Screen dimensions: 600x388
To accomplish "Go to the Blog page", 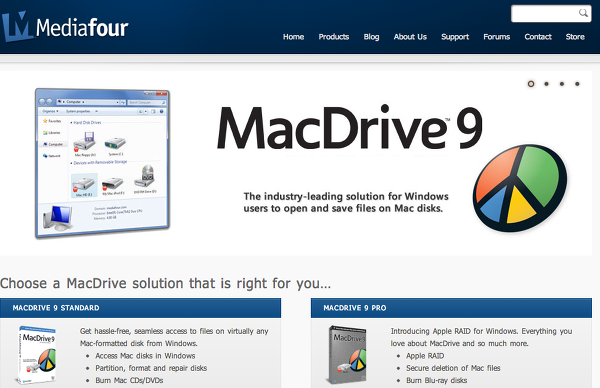I will [371, 37].
